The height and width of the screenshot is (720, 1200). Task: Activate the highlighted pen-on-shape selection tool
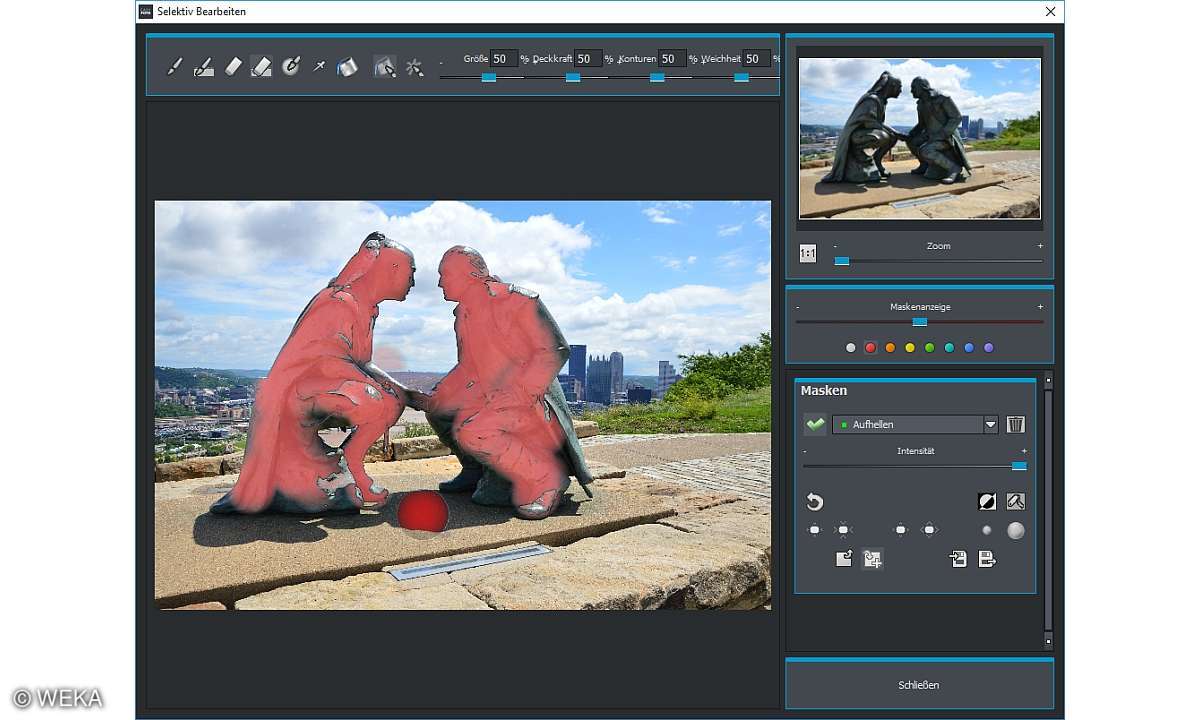(x=385, y=67)
